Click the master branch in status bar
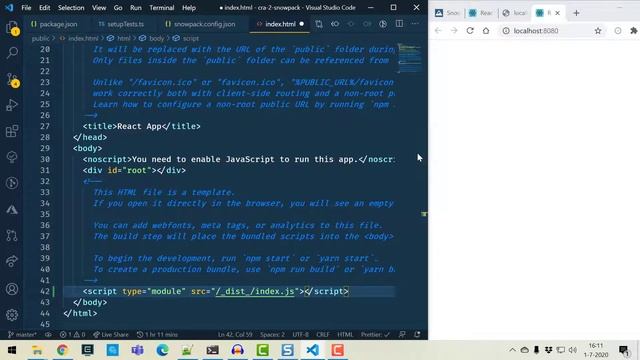Image resolution: width=640 pixels, height=360 pixels. click(22, 335)
